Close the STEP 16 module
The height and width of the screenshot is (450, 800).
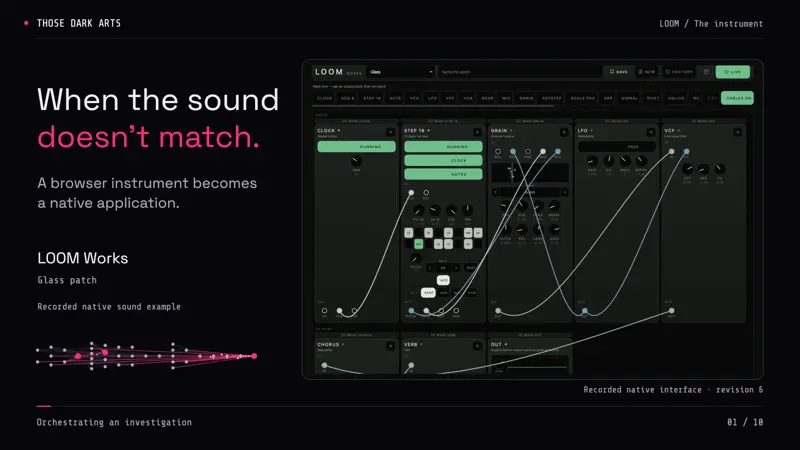pos(477,132)
